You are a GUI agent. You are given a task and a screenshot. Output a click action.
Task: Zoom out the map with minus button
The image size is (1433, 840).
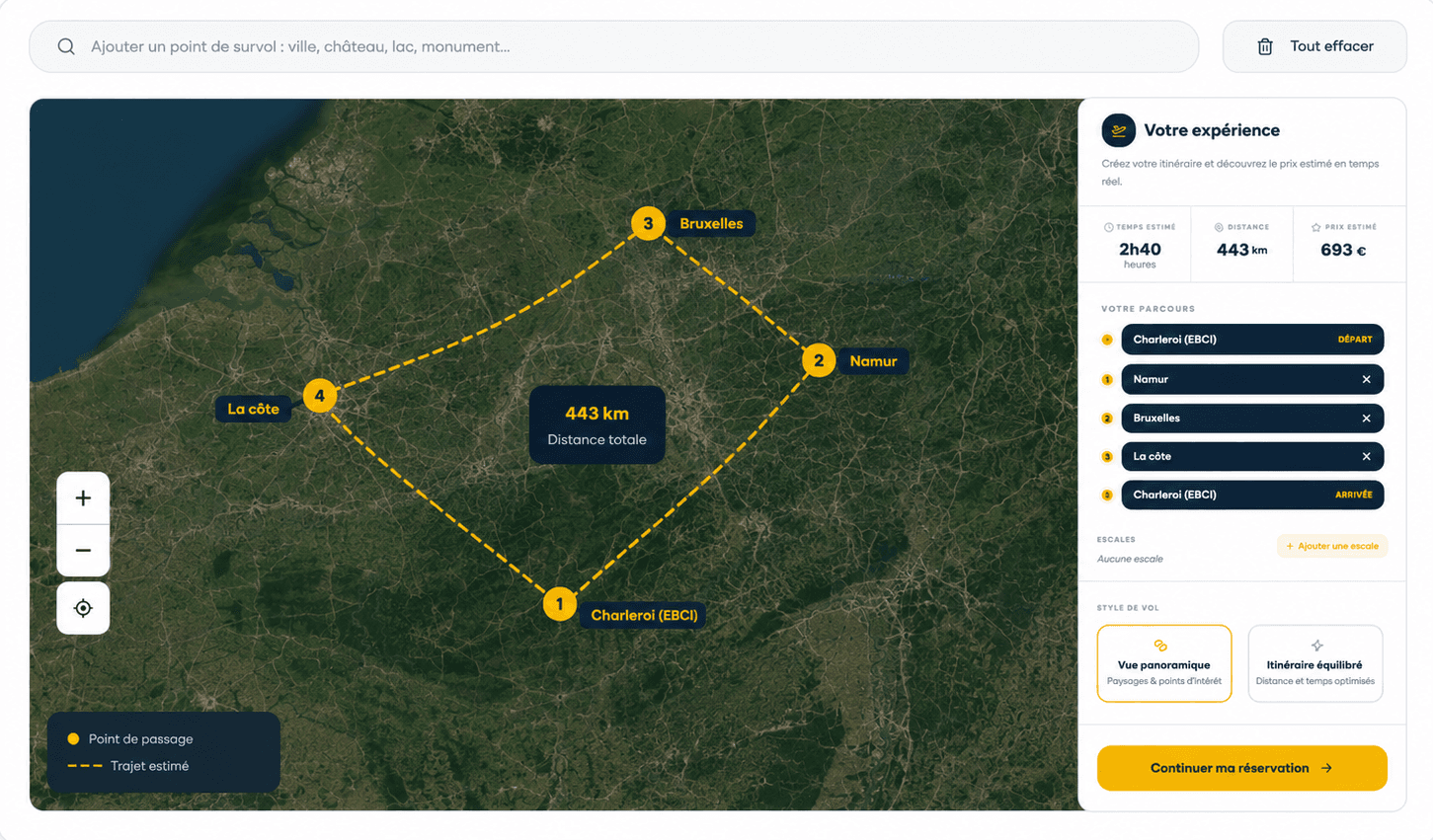pos(83,551)
